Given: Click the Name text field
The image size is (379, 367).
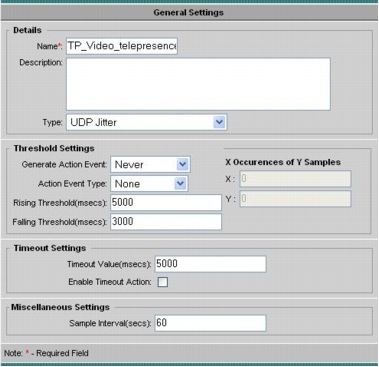Looking at the screenshot, I should click(122, 46).
